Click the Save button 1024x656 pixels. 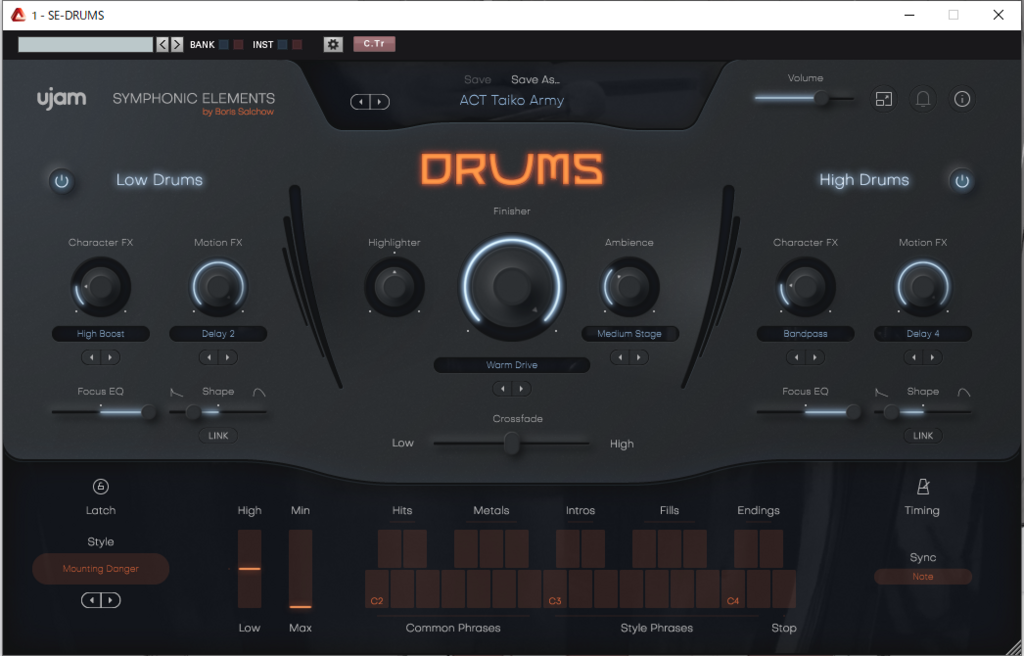[477, 80]
